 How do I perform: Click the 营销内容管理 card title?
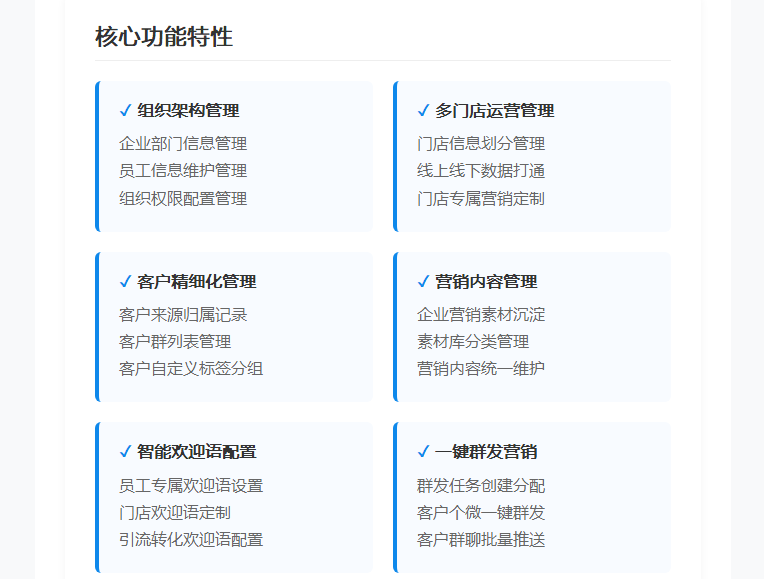pyautogui.click(x=486, y=282)
